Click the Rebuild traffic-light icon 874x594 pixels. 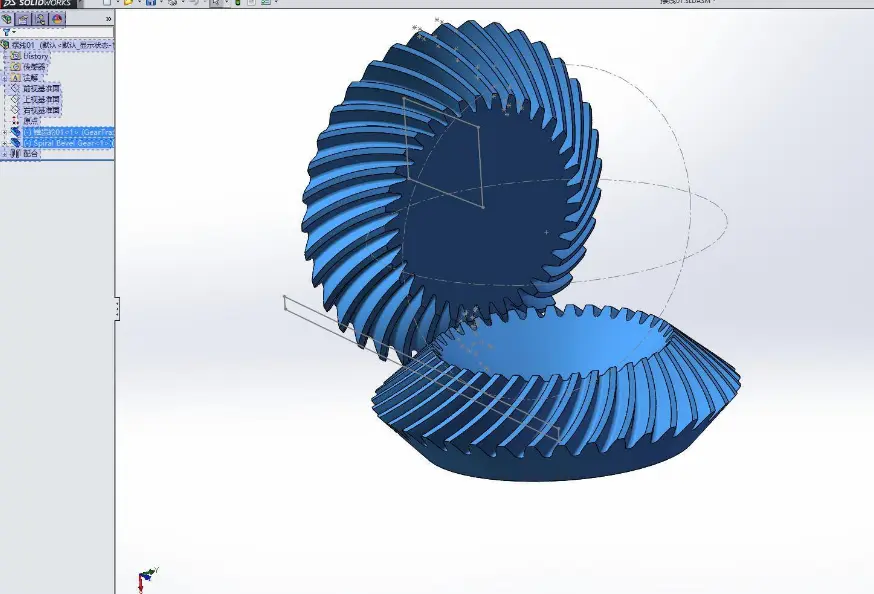click(x=237, y=5)
